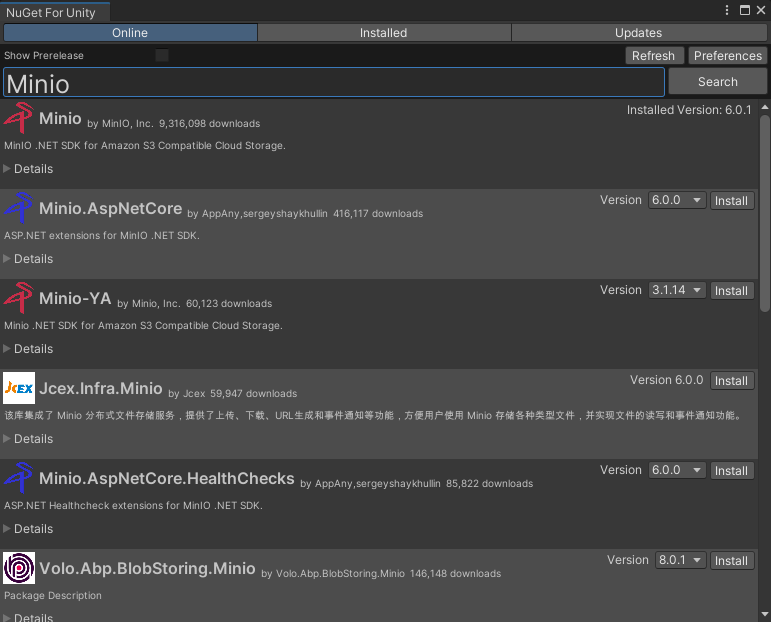Screen dimensions: 771x622
Task: Click the Minio package bird logo
Action: 19,118
